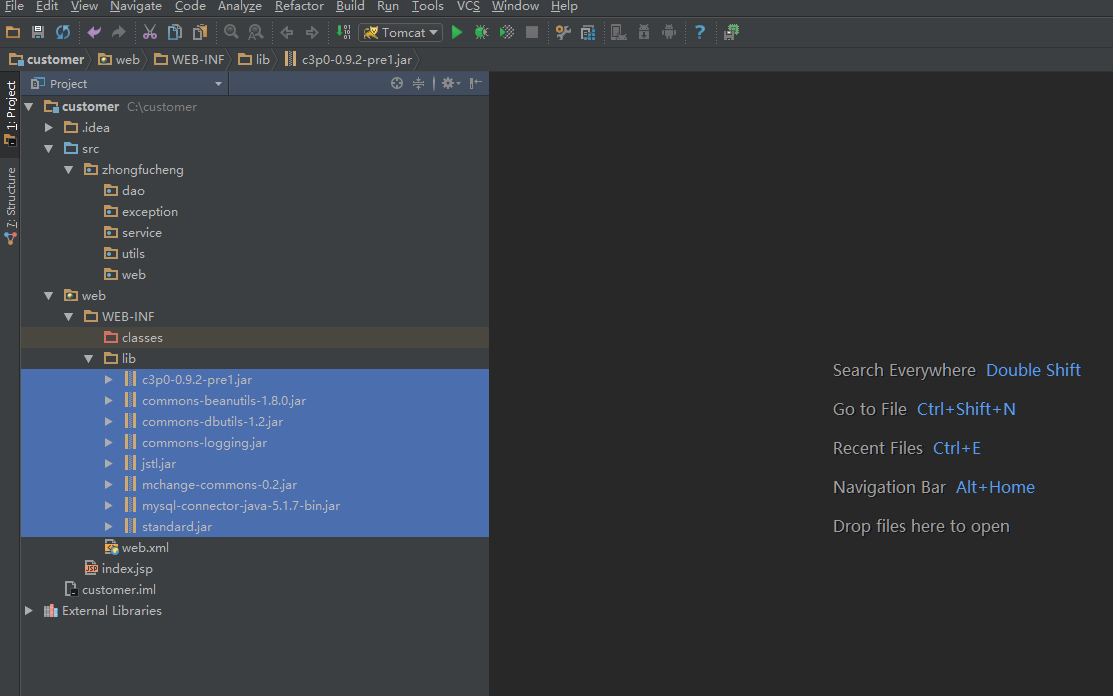Collapse the customer root node
This screenshot has height=696, width=1113.
tap(29, 107)
